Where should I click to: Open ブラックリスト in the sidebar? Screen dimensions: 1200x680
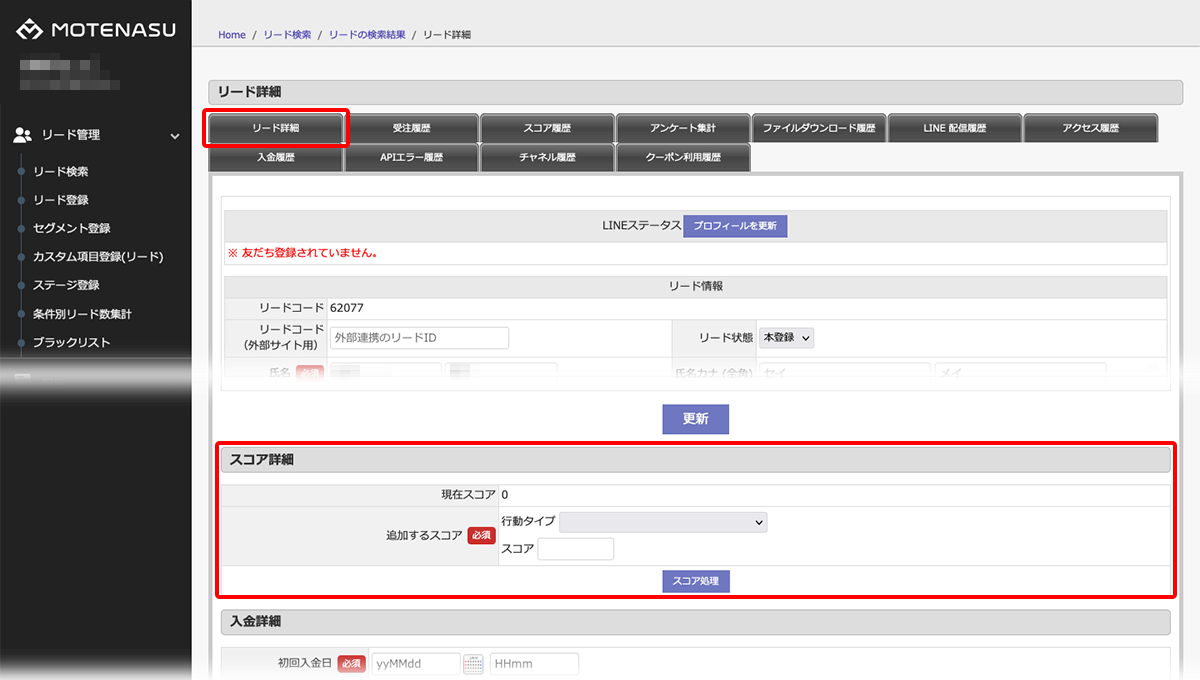coord(71,342)
